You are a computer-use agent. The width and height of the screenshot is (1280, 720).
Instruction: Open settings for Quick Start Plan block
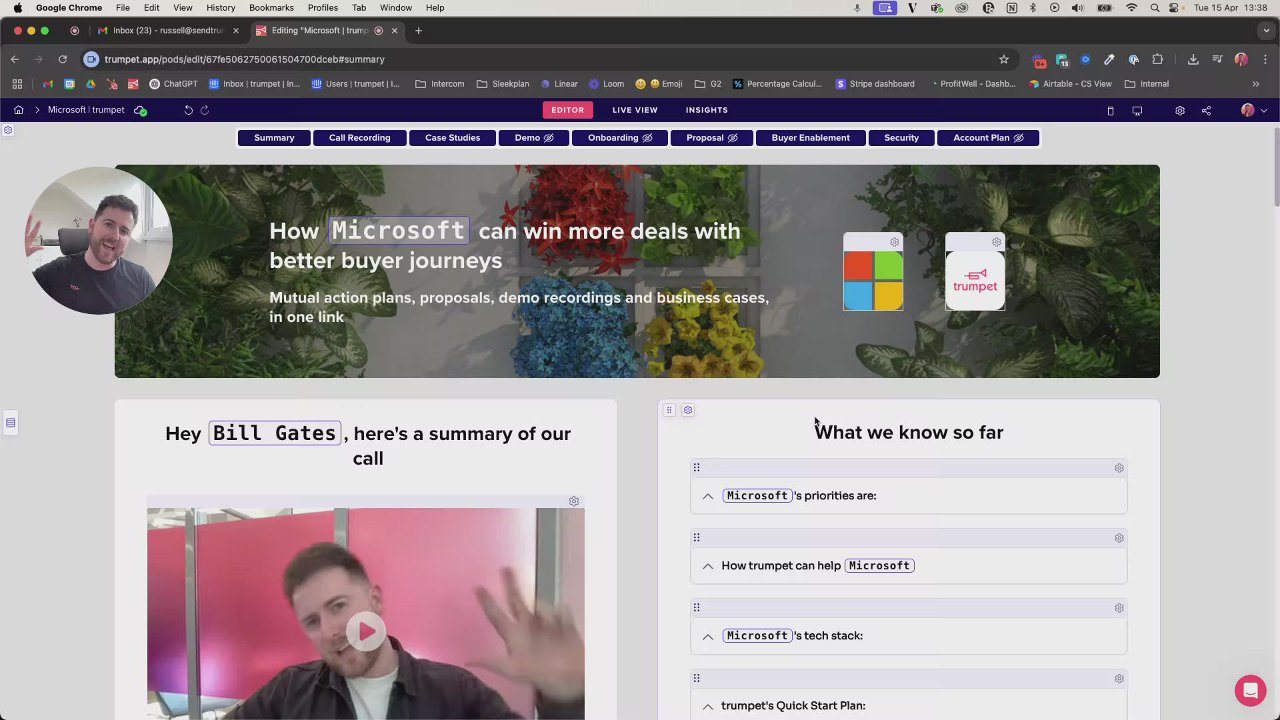(x=1119, y=679)
